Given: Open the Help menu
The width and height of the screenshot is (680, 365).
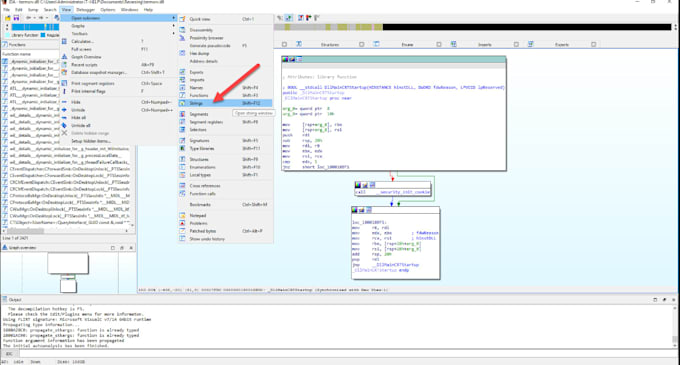Looking at the screenshot, I should tap(148, 10).
